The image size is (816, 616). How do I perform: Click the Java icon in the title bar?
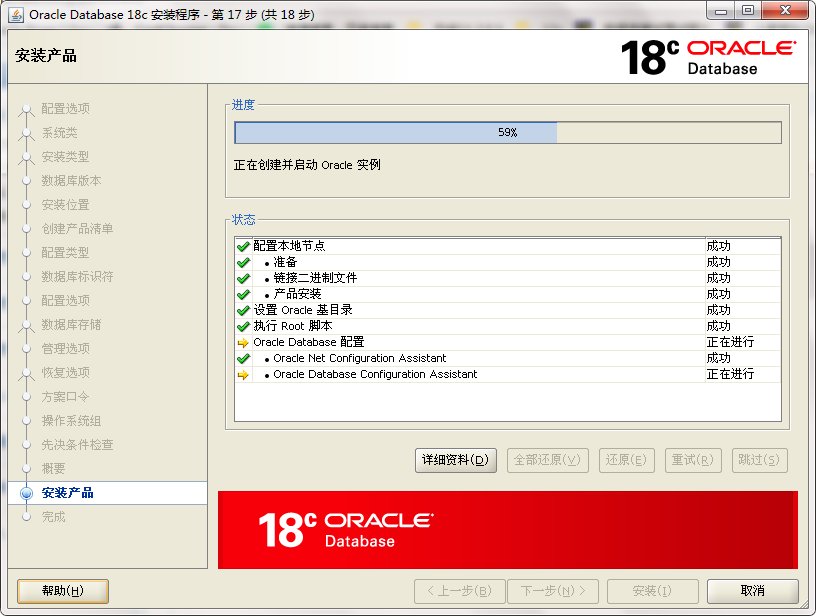tap(16, 15)
